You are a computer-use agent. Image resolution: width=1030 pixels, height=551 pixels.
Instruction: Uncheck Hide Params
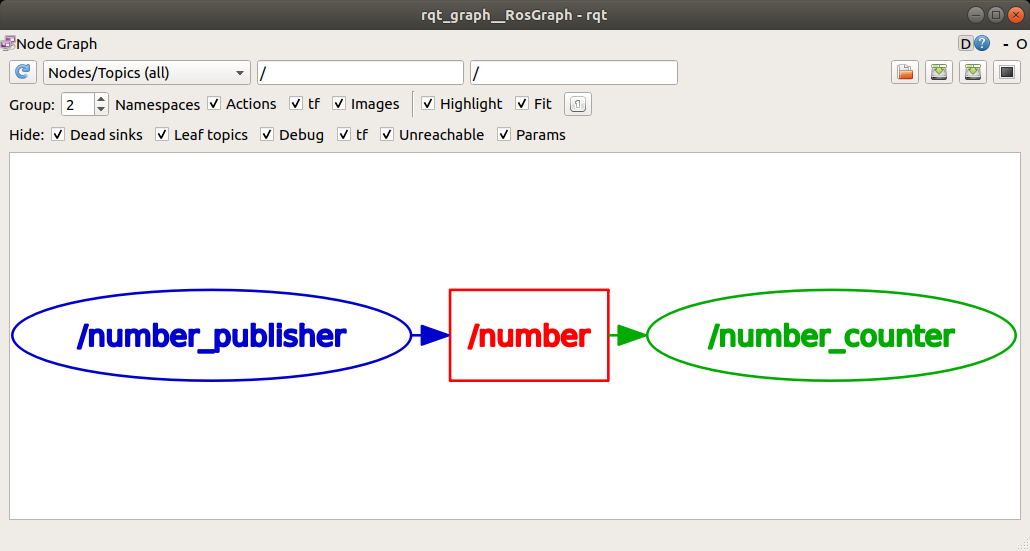pyautogui.click(x=504, y=135)
